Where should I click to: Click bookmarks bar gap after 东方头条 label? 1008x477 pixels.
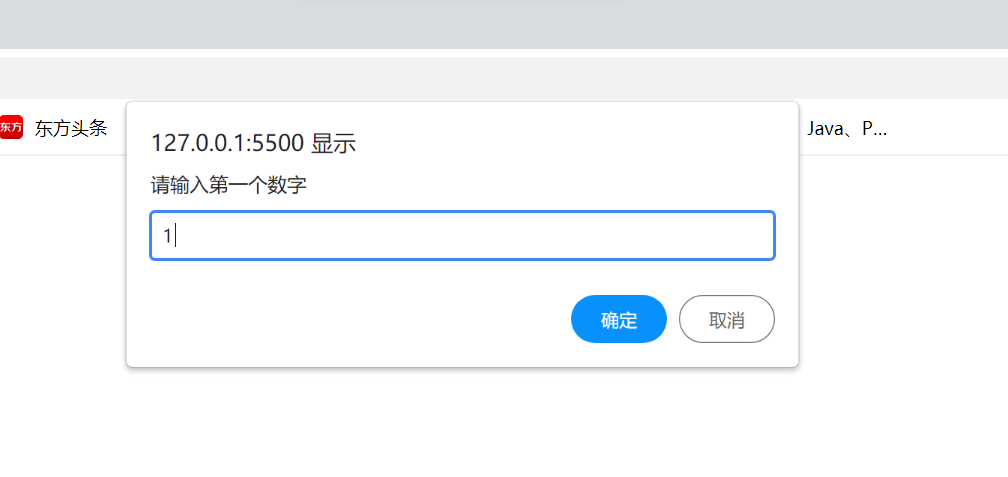pyautogui.click(x=117, y=128)
